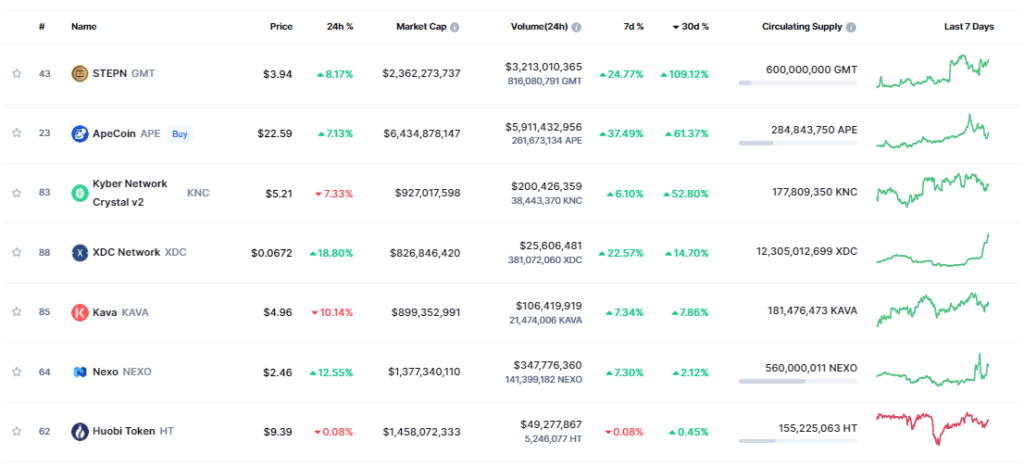Open the XDC Network coin page link
The image size is (1024, 467).
tap(125, 253)
